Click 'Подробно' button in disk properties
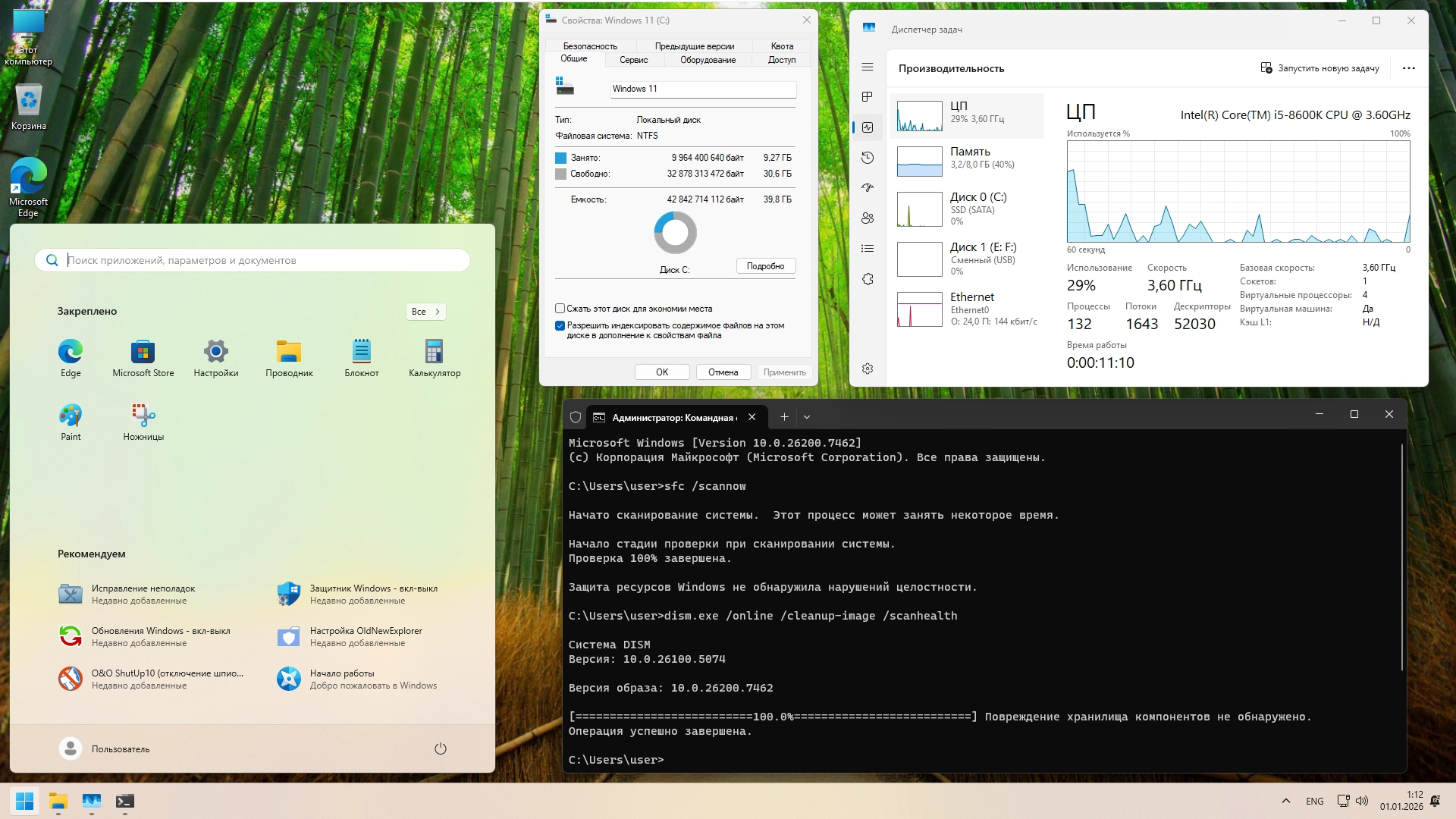This screenshot has width=1456, height=819. coord(765,266)
